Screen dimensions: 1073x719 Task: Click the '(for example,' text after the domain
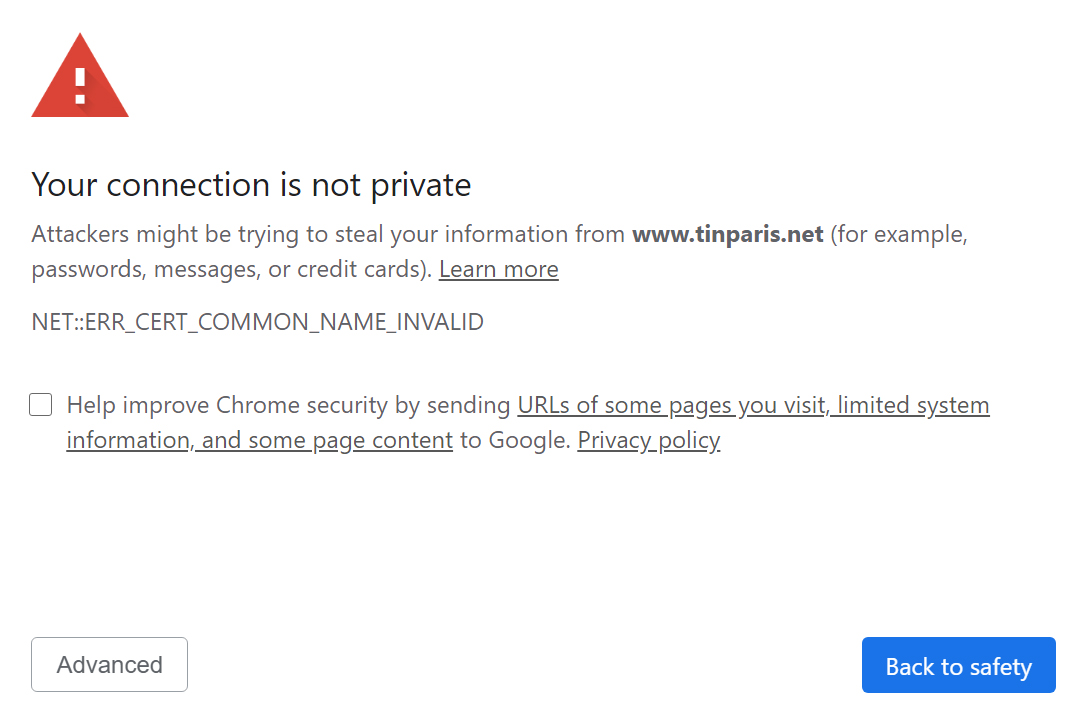coord(899,234)
